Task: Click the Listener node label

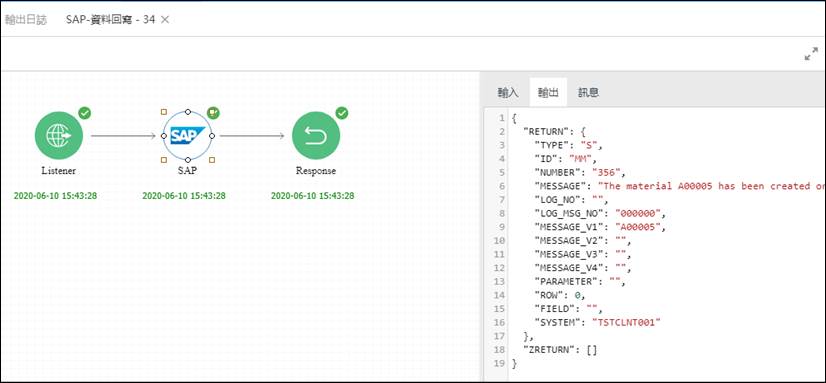Action: (x=58, y=171)
